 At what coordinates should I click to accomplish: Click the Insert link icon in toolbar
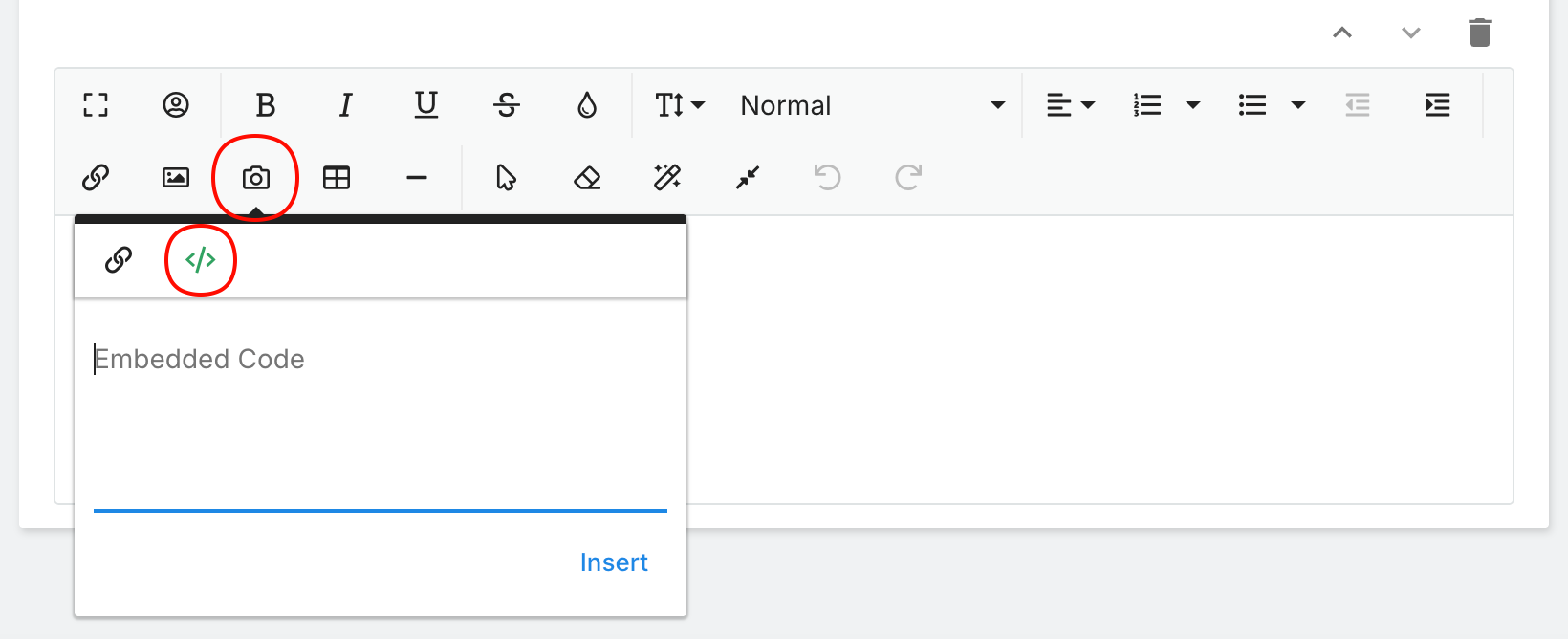96,178
